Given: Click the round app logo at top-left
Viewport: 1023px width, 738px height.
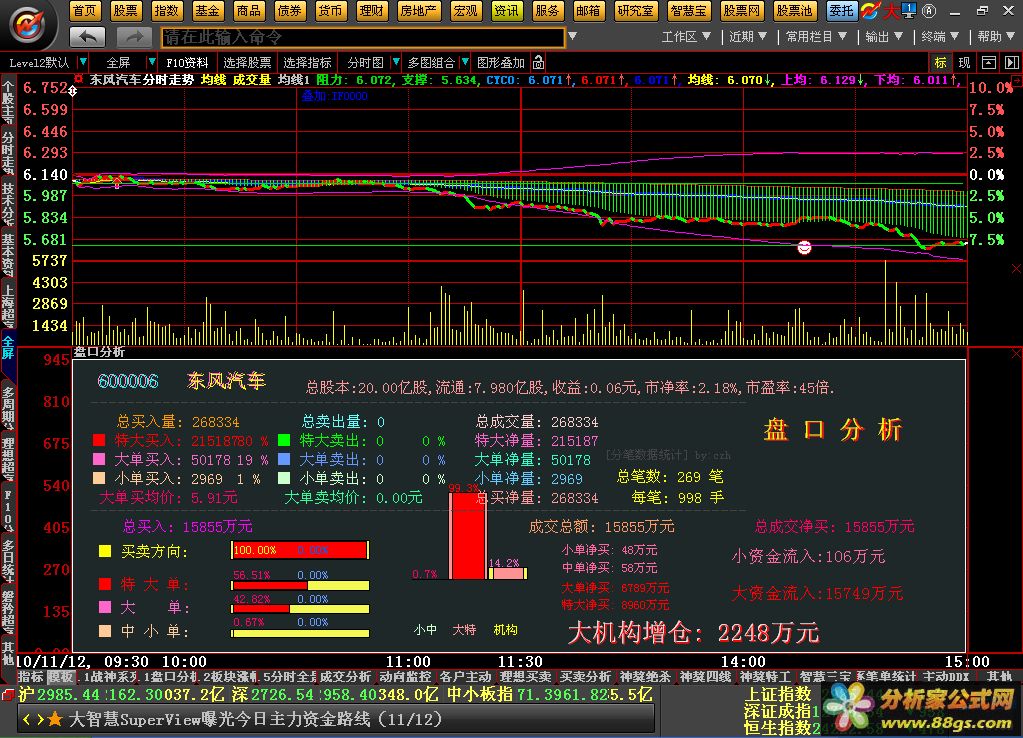Looking at the screenshot, I should tap(27, 25).
